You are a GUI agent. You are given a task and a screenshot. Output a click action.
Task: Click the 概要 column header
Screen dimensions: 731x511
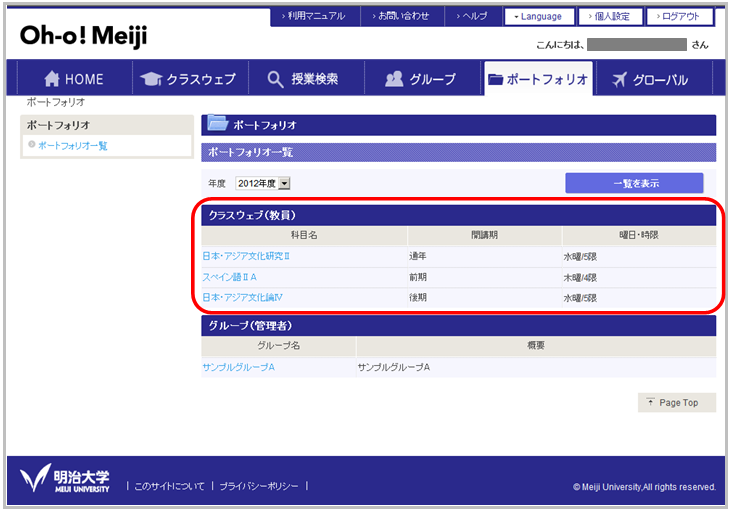[536, 345]
